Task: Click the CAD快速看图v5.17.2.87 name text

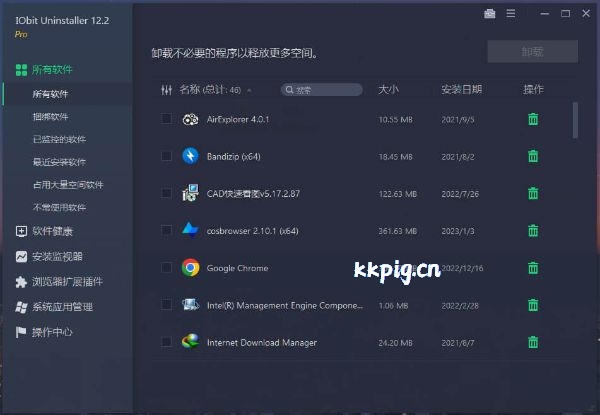Action: point(253,194)
